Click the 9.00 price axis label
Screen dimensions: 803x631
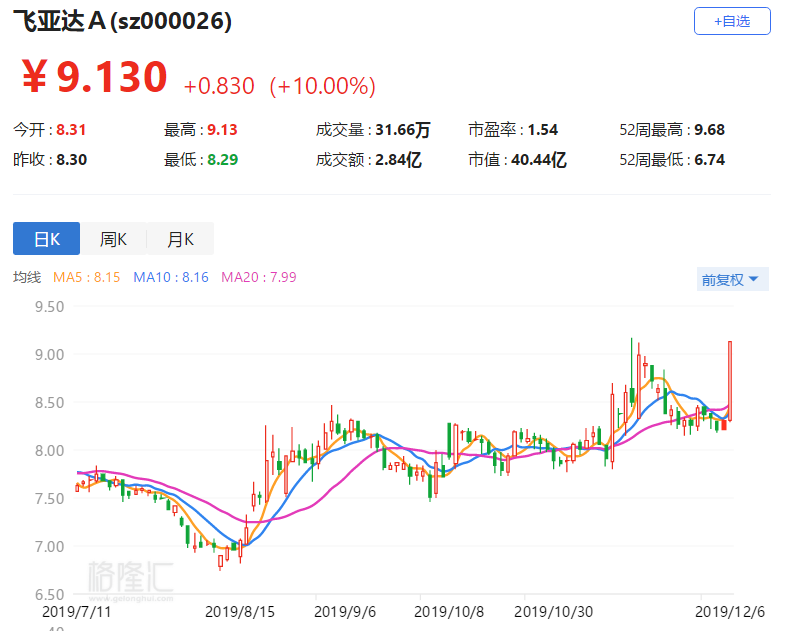coord(49,354)
